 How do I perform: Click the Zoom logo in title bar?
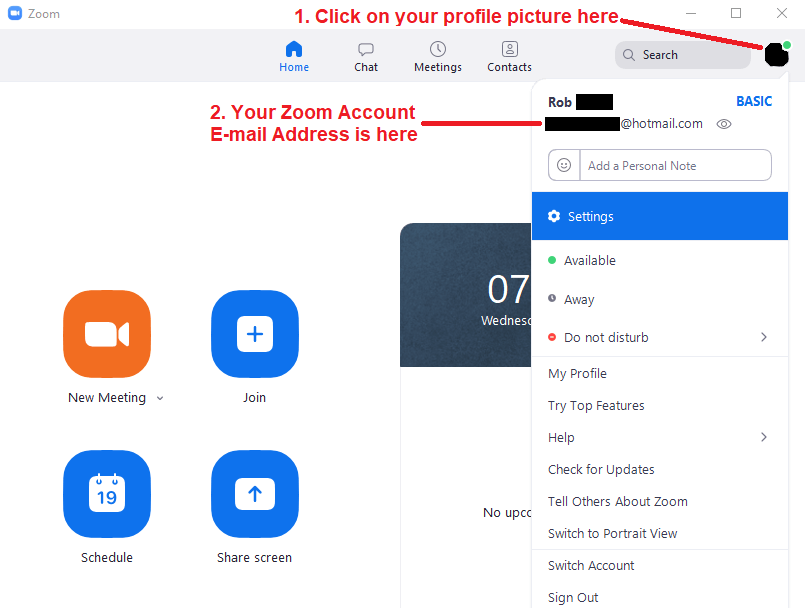coord(15,13)
